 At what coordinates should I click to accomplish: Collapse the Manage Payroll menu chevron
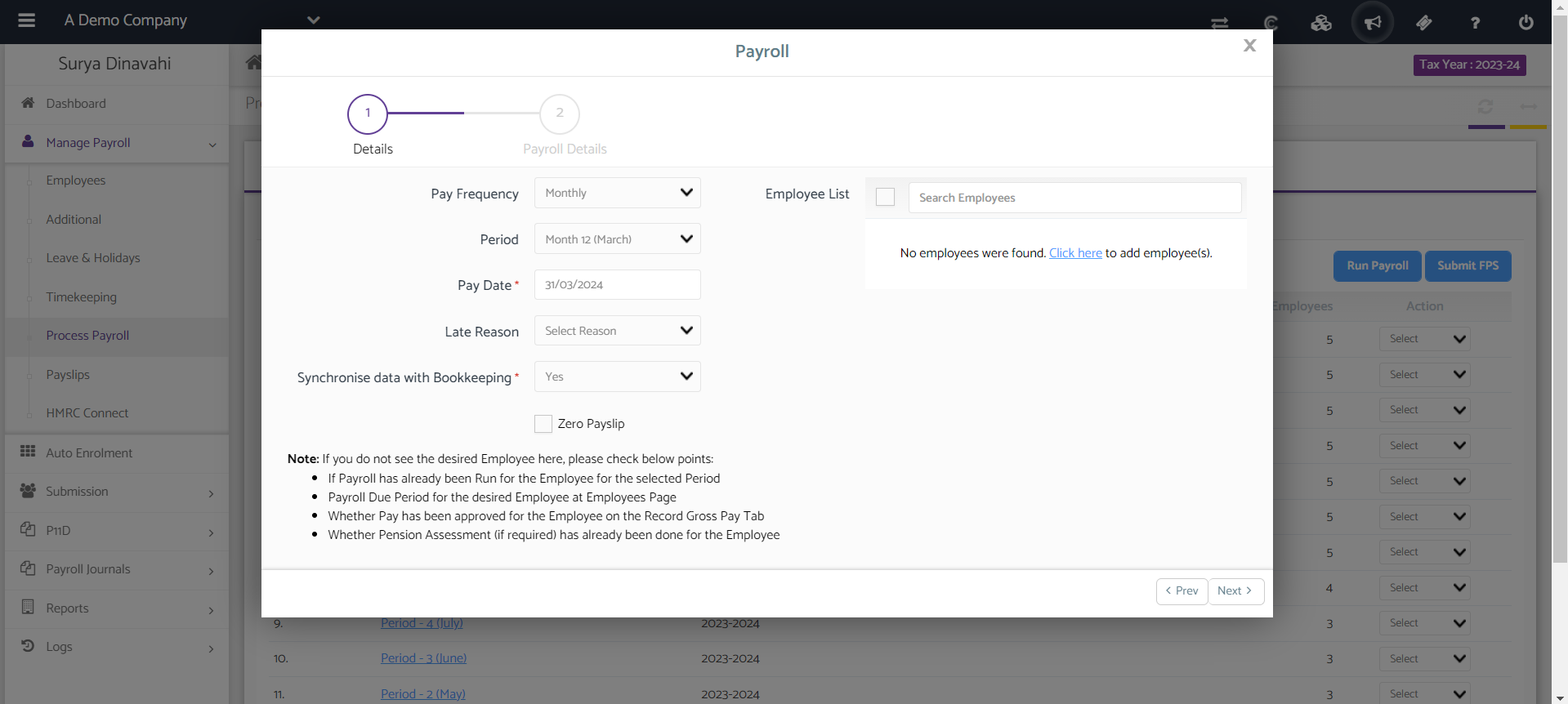click(212, 145)
